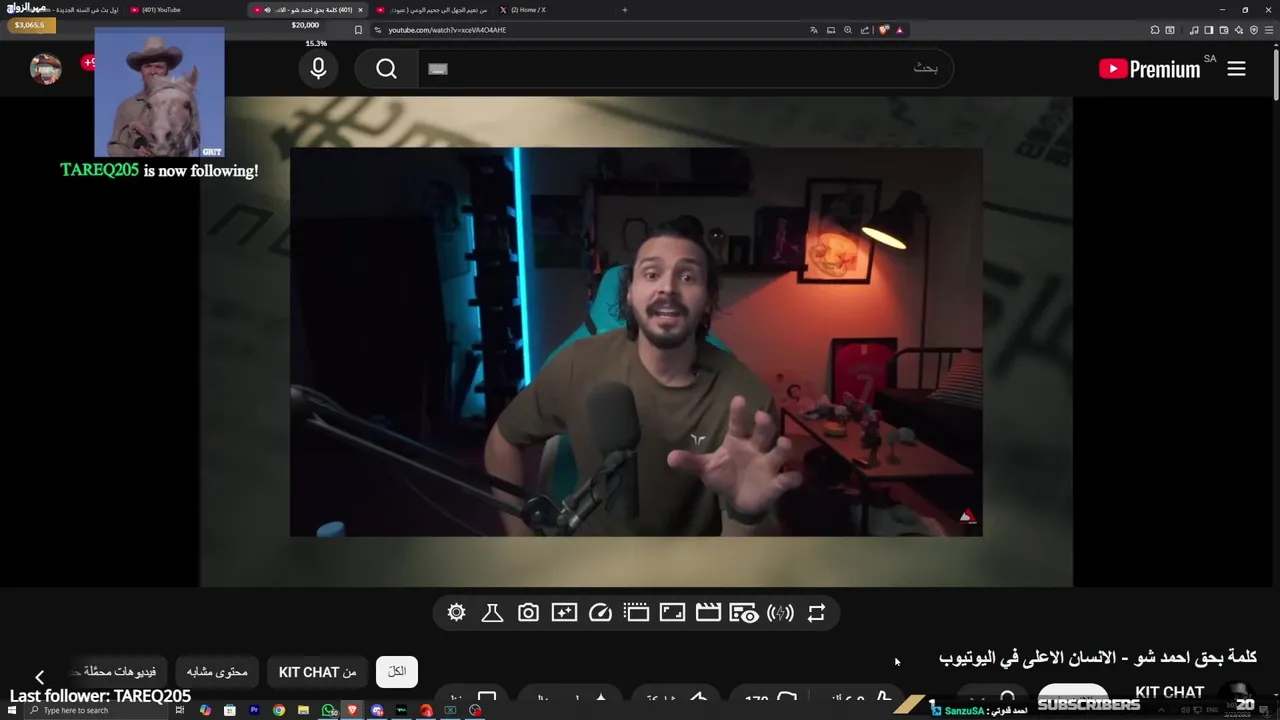This screenshot has height=720, width=1280.
Task: Select the 'فيديوهات محمّلة' filter chip
Action: click(119, 672)
